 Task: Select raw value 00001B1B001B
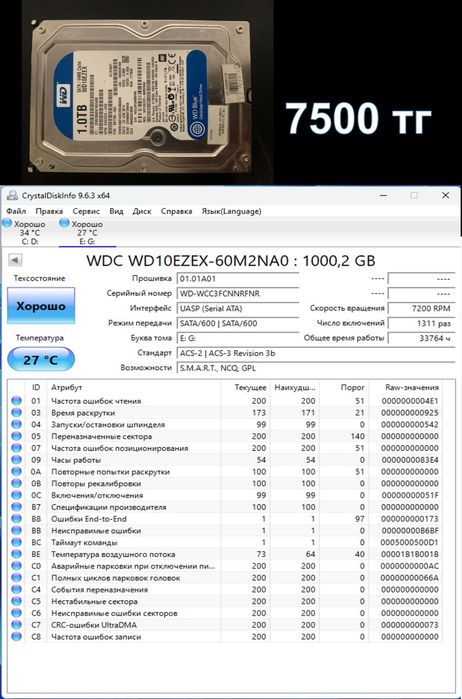tap(410, 555)
